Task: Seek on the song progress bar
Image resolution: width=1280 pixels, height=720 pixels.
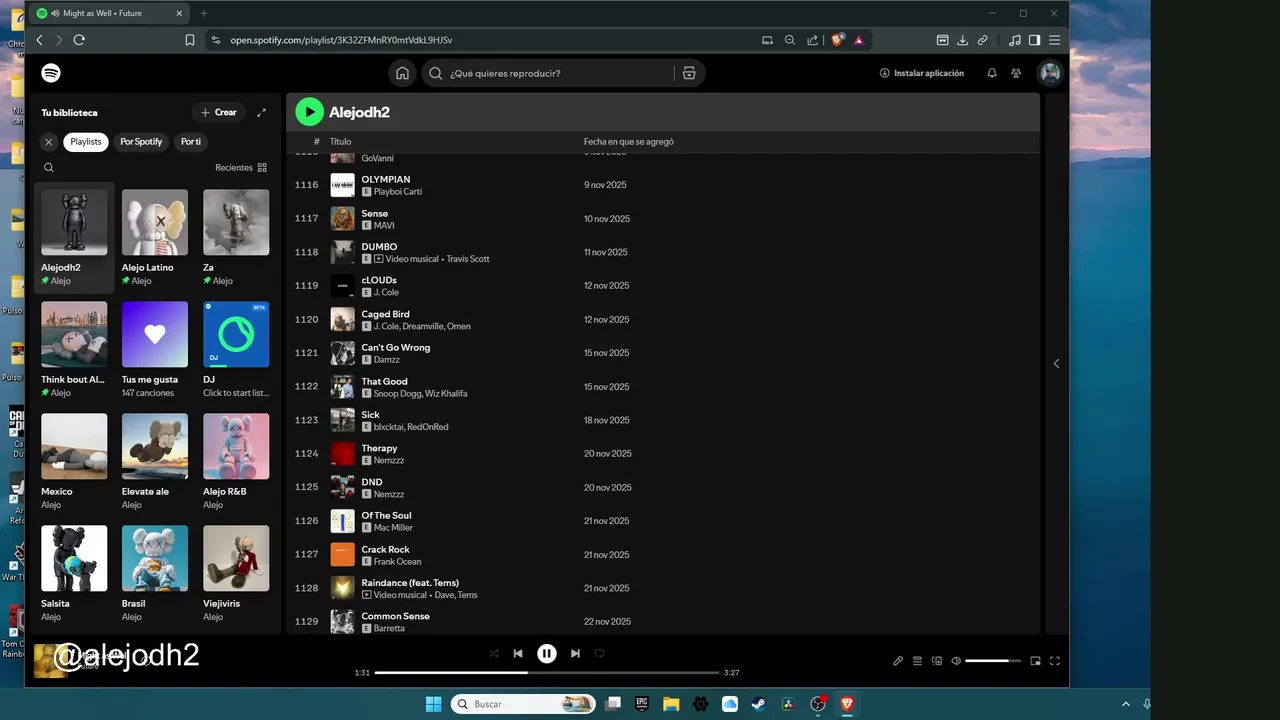Action: pos(546,673)
